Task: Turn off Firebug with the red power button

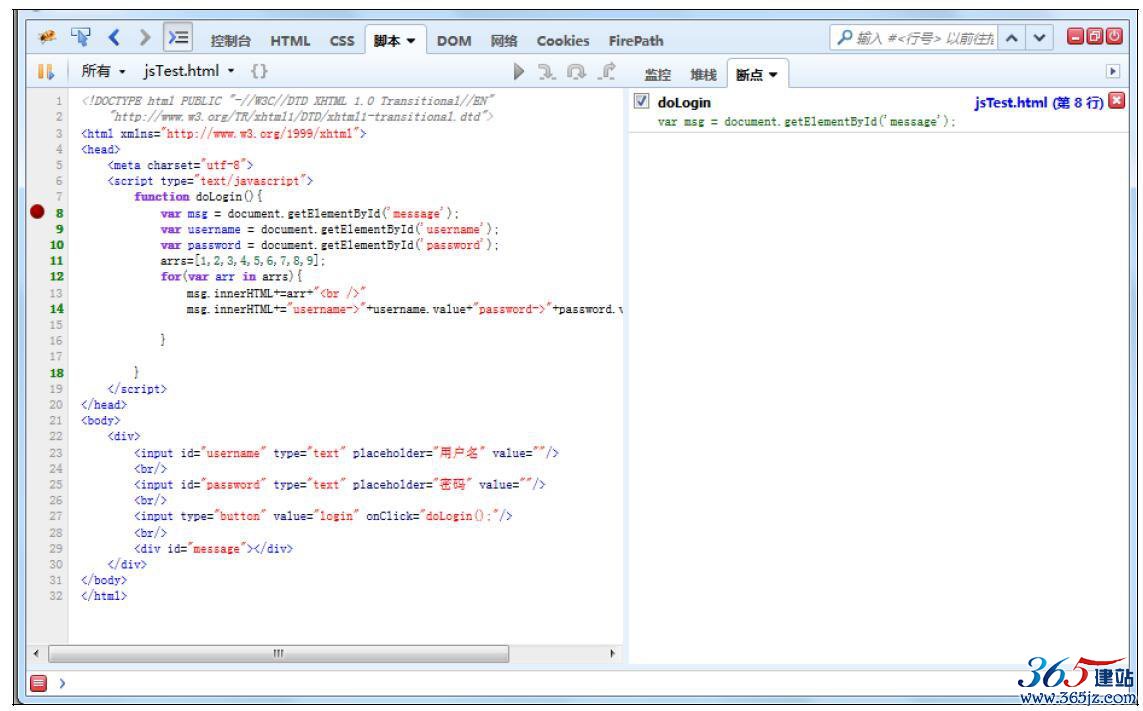Action: tap(1114, 36)
